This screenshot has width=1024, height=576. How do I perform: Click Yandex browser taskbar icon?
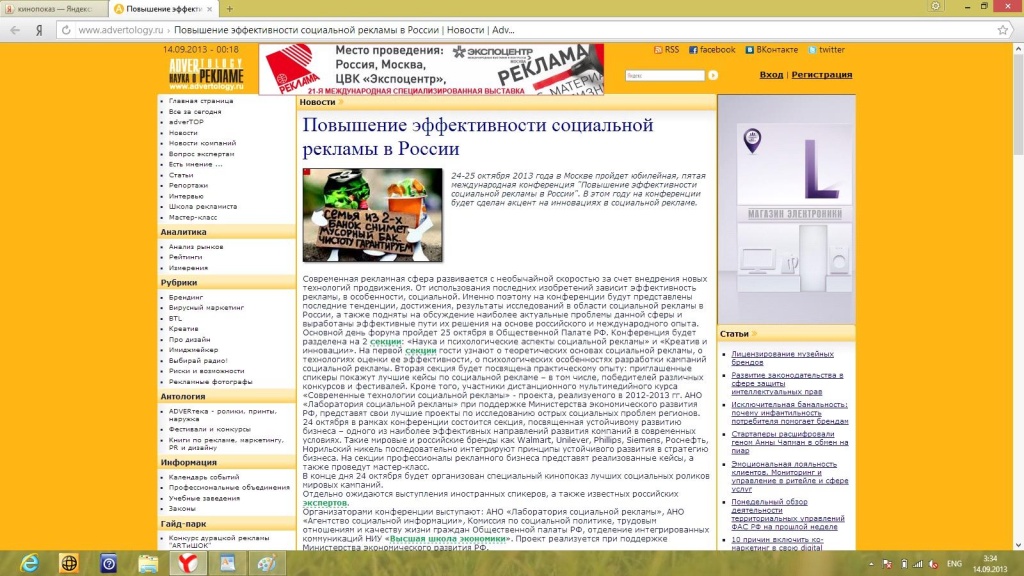[187, 563]
